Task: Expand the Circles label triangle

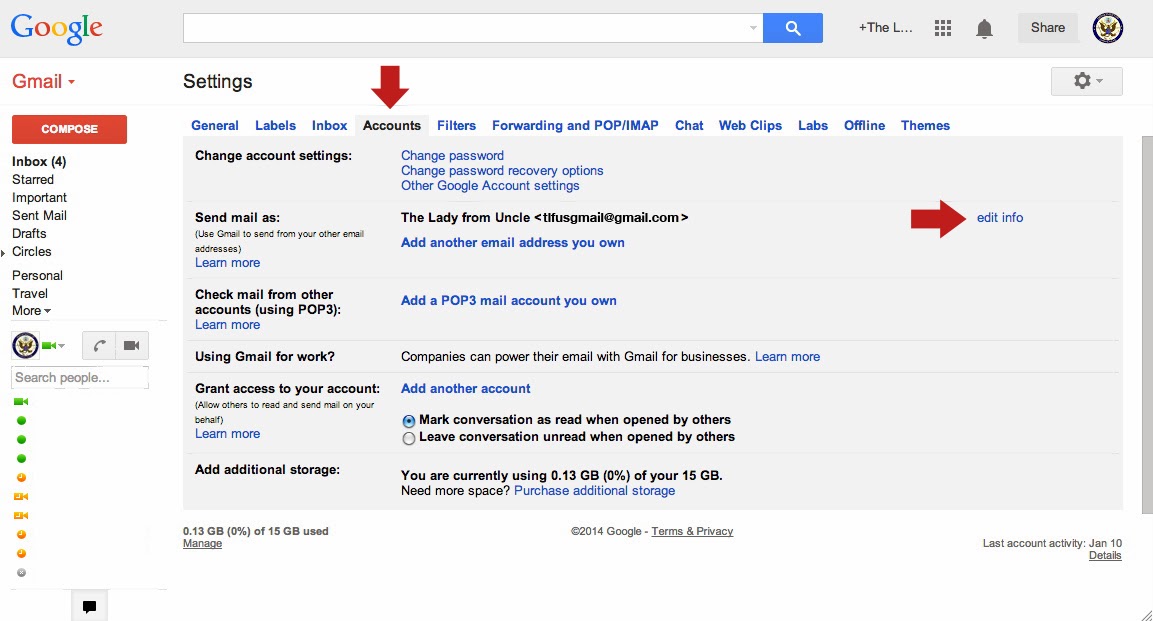Action: click(3, 252)
